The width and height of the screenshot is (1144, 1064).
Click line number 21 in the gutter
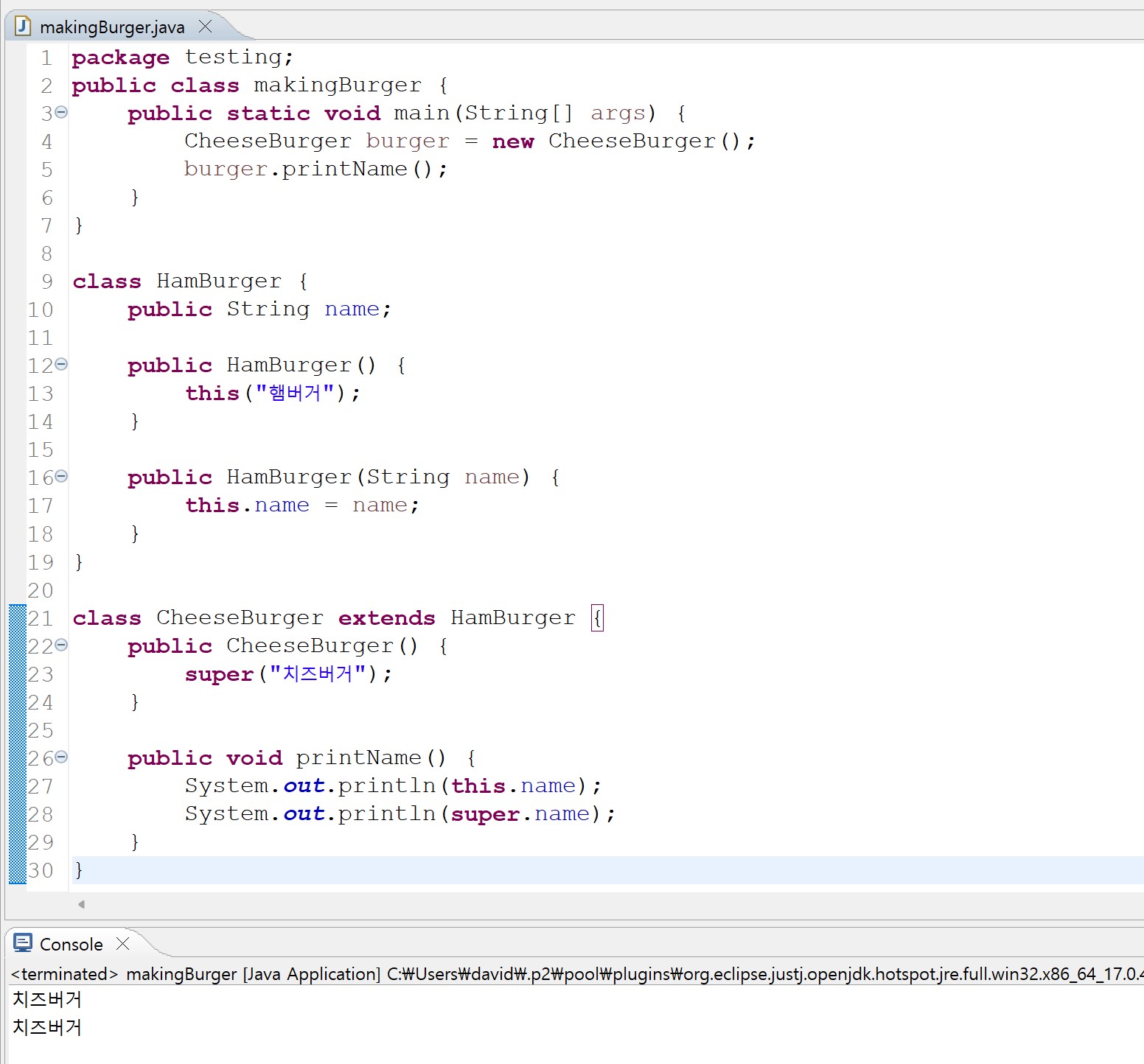[x=41, y=618]
